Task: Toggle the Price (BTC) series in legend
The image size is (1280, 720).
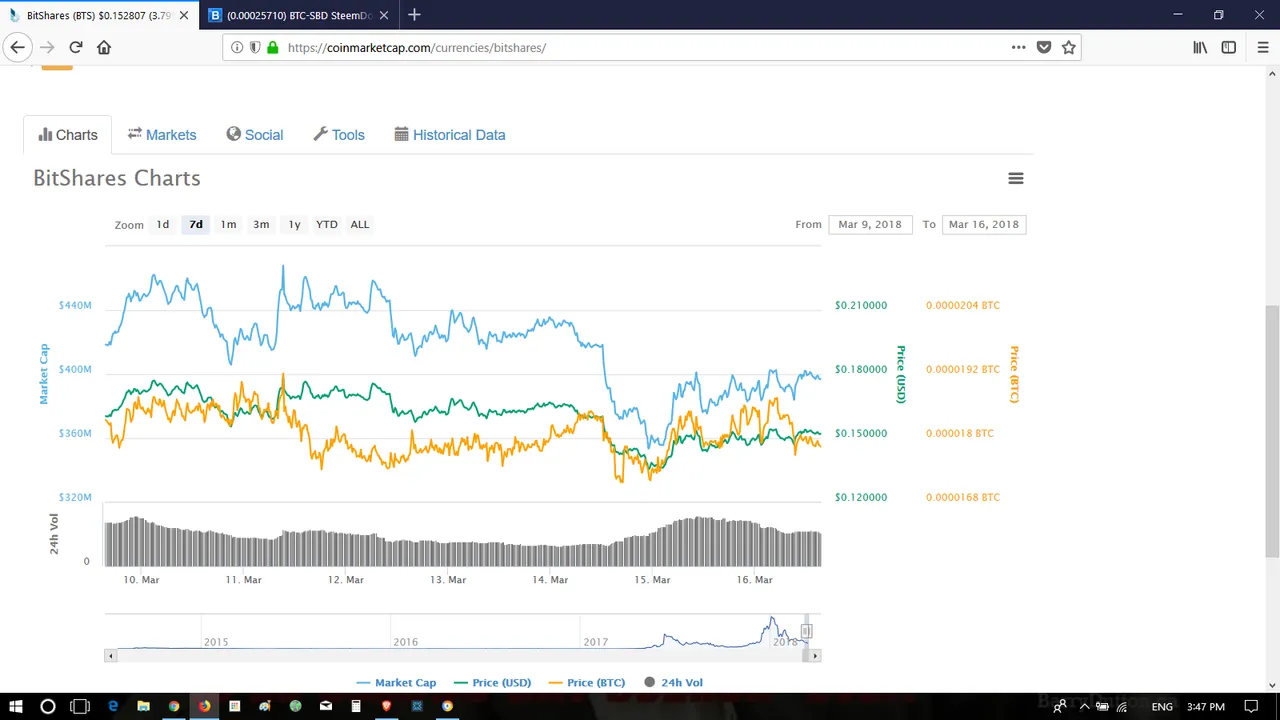Action: (x=587, y=682)
